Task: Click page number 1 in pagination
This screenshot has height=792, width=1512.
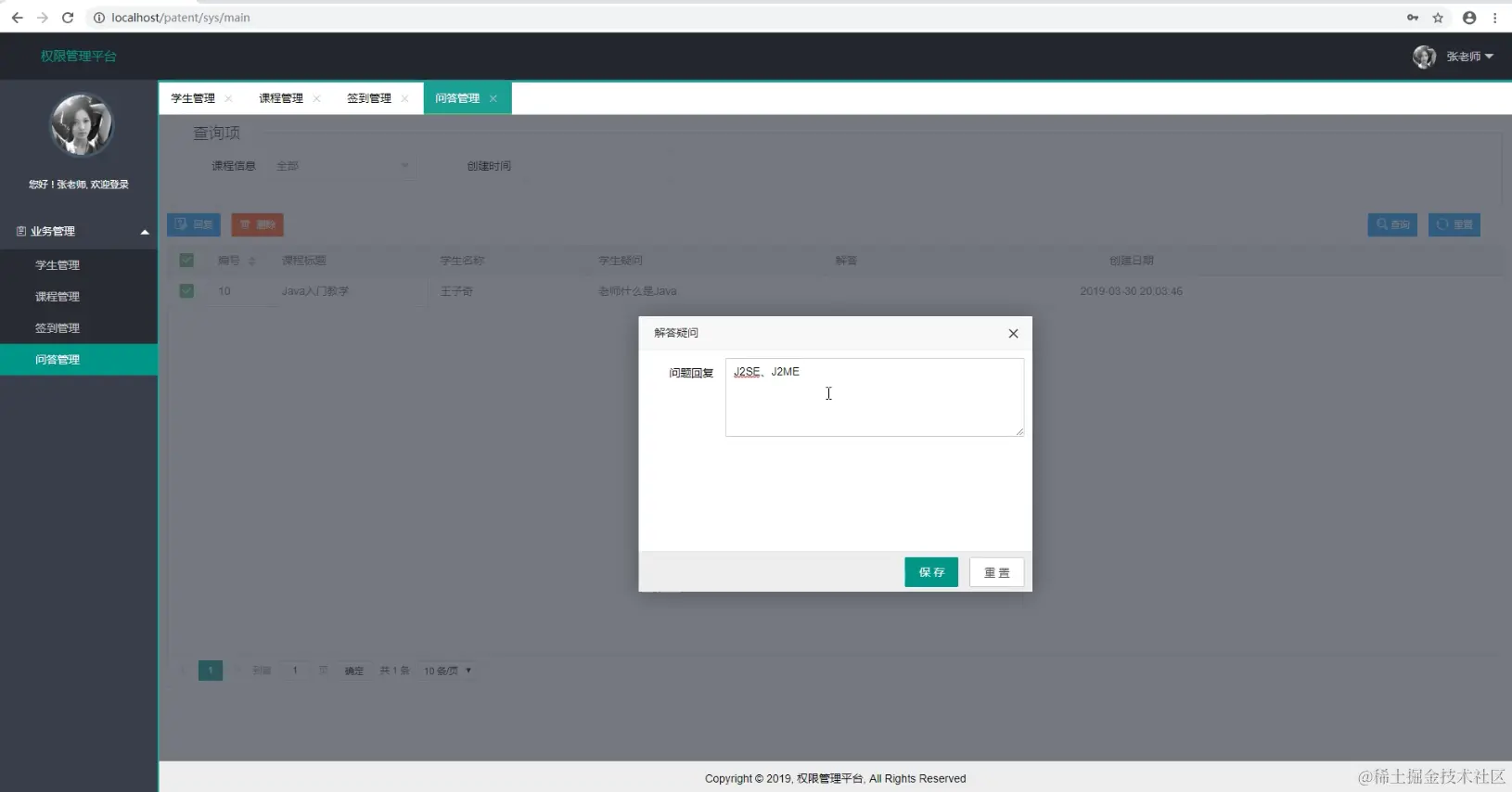Action: tap(211, 671)
